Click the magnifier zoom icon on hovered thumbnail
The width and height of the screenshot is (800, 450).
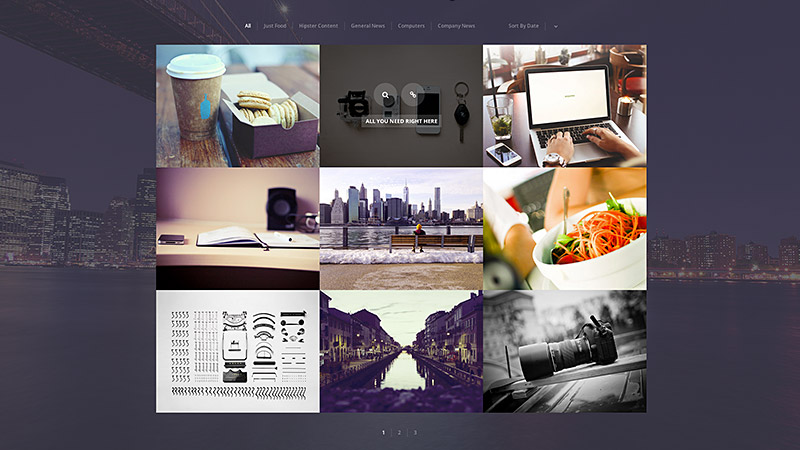click(x=387, y=96)
